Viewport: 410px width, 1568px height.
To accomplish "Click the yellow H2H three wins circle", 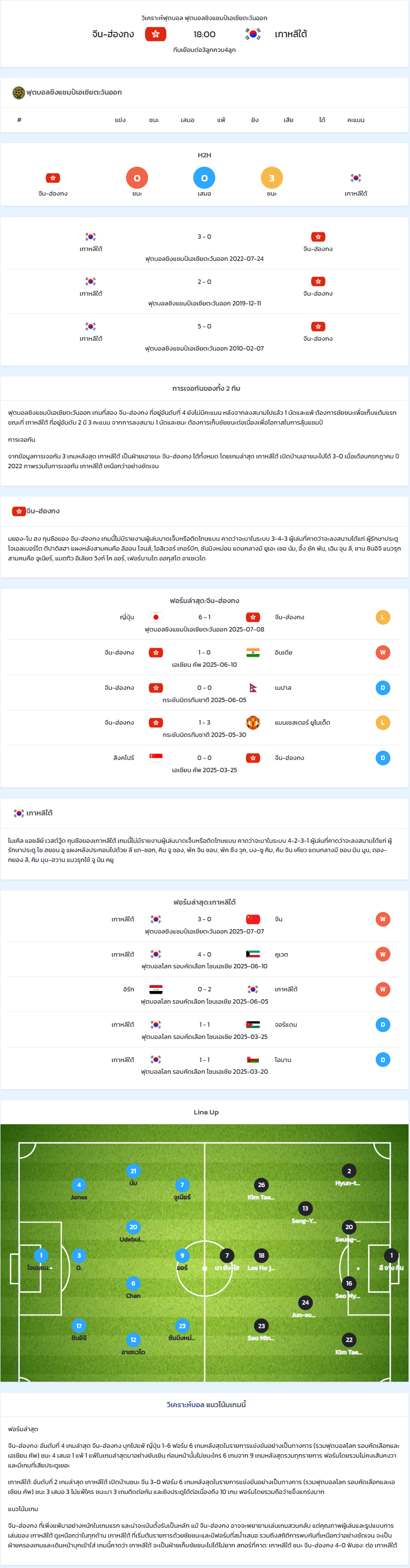I will click(272, 178).
